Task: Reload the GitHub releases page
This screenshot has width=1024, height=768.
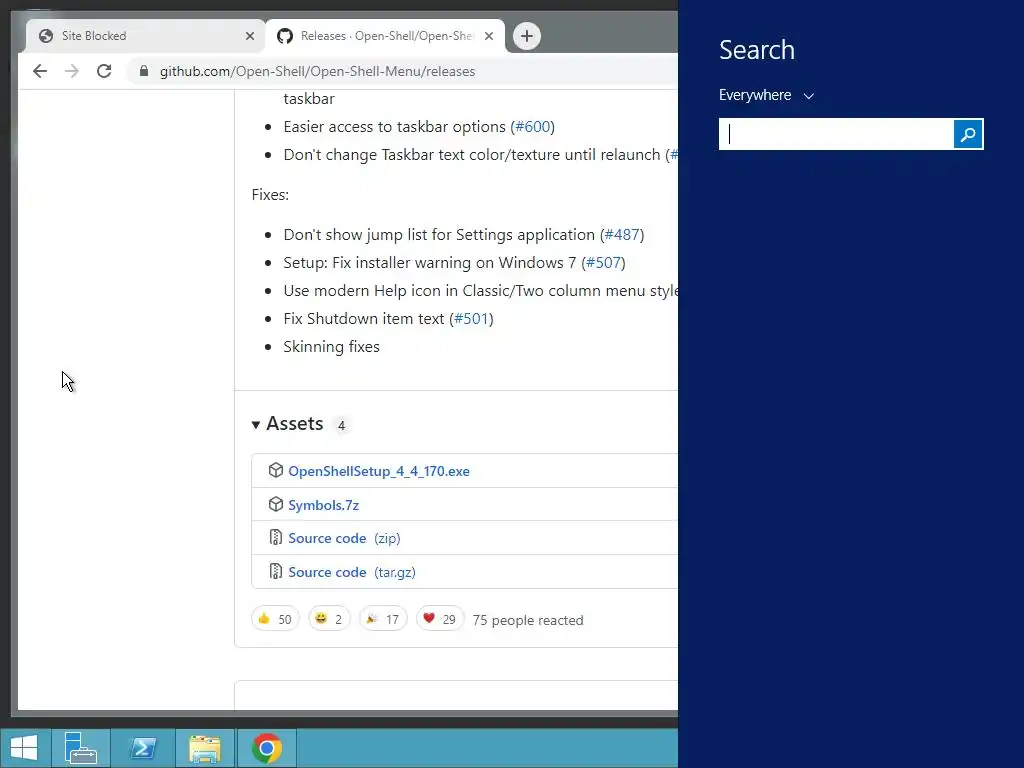Action: click(x=104, y=71)
